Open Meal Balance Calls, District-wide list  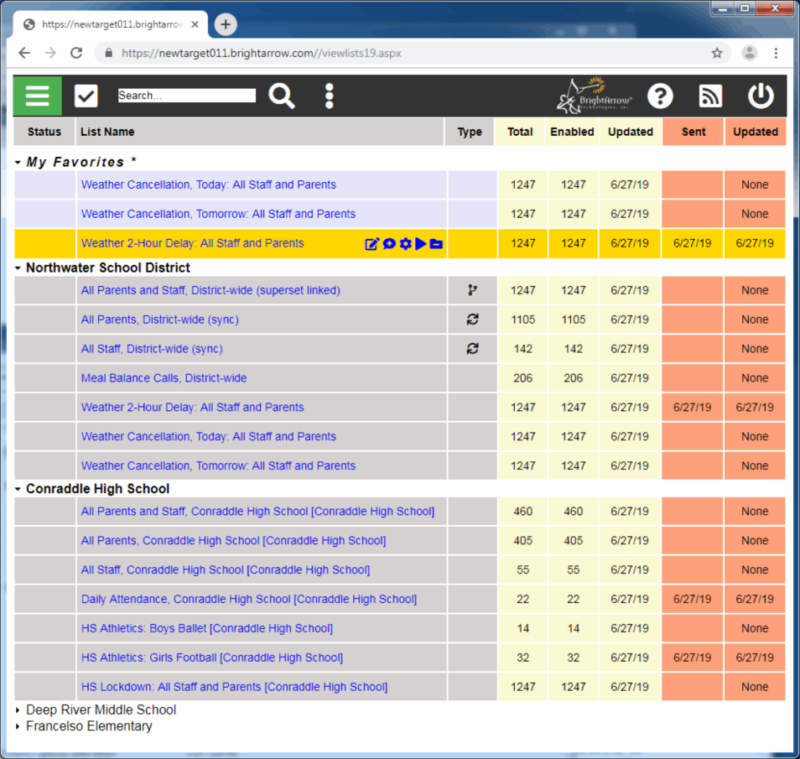[163, 378]
